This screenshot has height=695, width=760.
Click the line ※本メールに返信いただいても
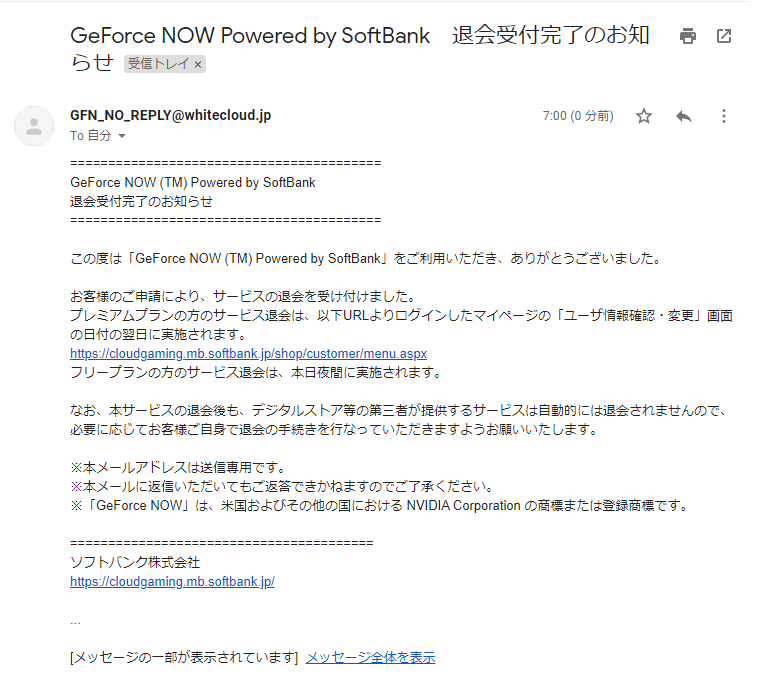coord(283,487)
